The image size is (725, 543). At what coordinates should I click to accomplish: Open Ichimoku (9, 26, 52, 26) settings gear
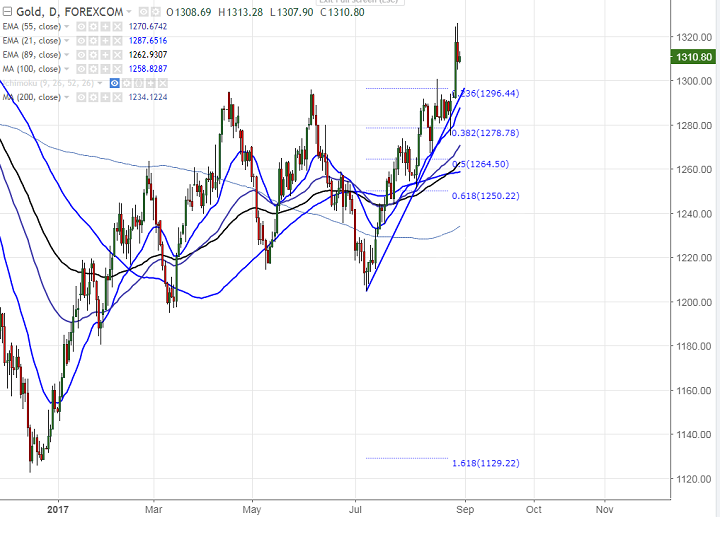[126, 83]
